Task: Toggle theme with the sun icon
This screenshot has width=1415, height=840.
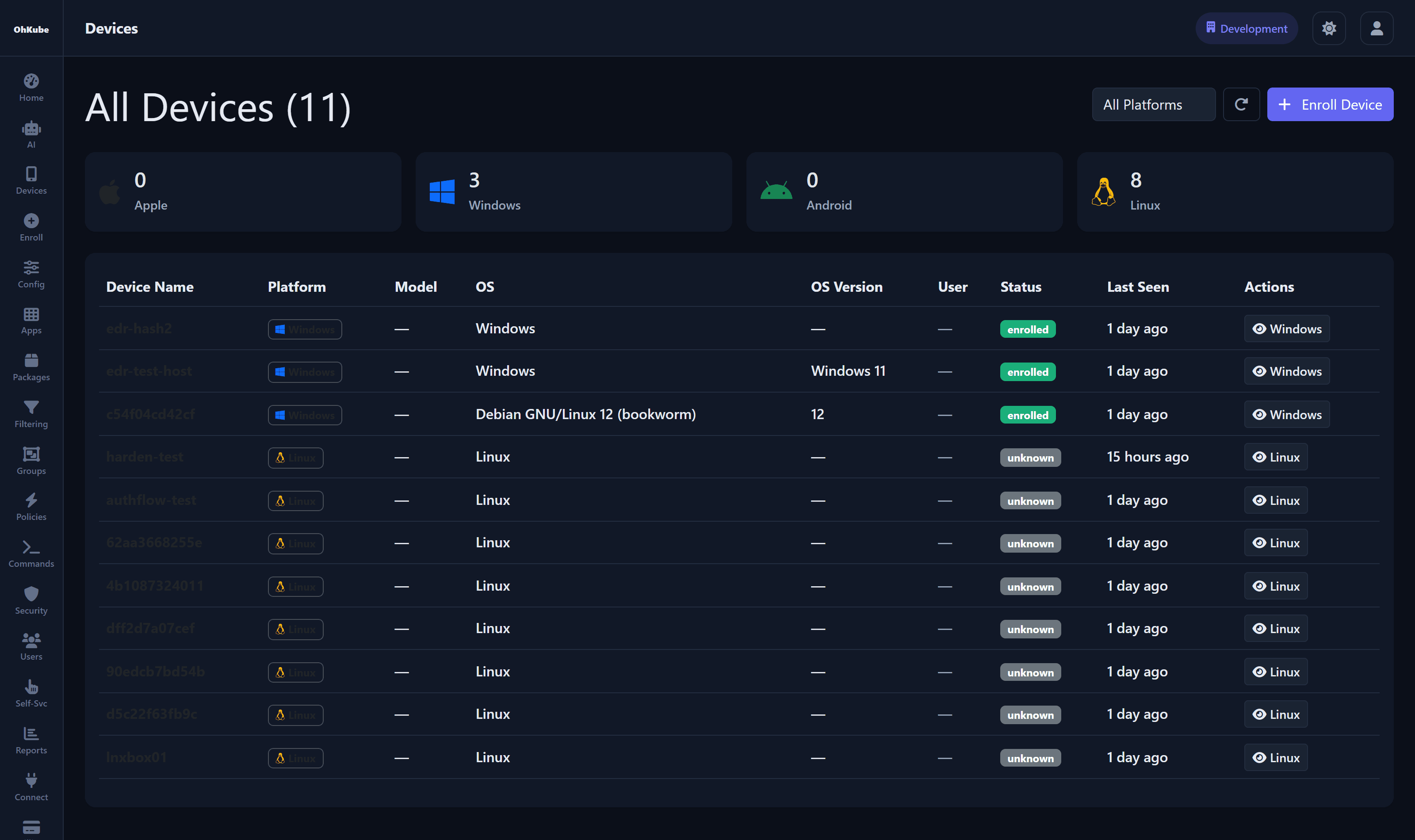Action: point(1328,28)
